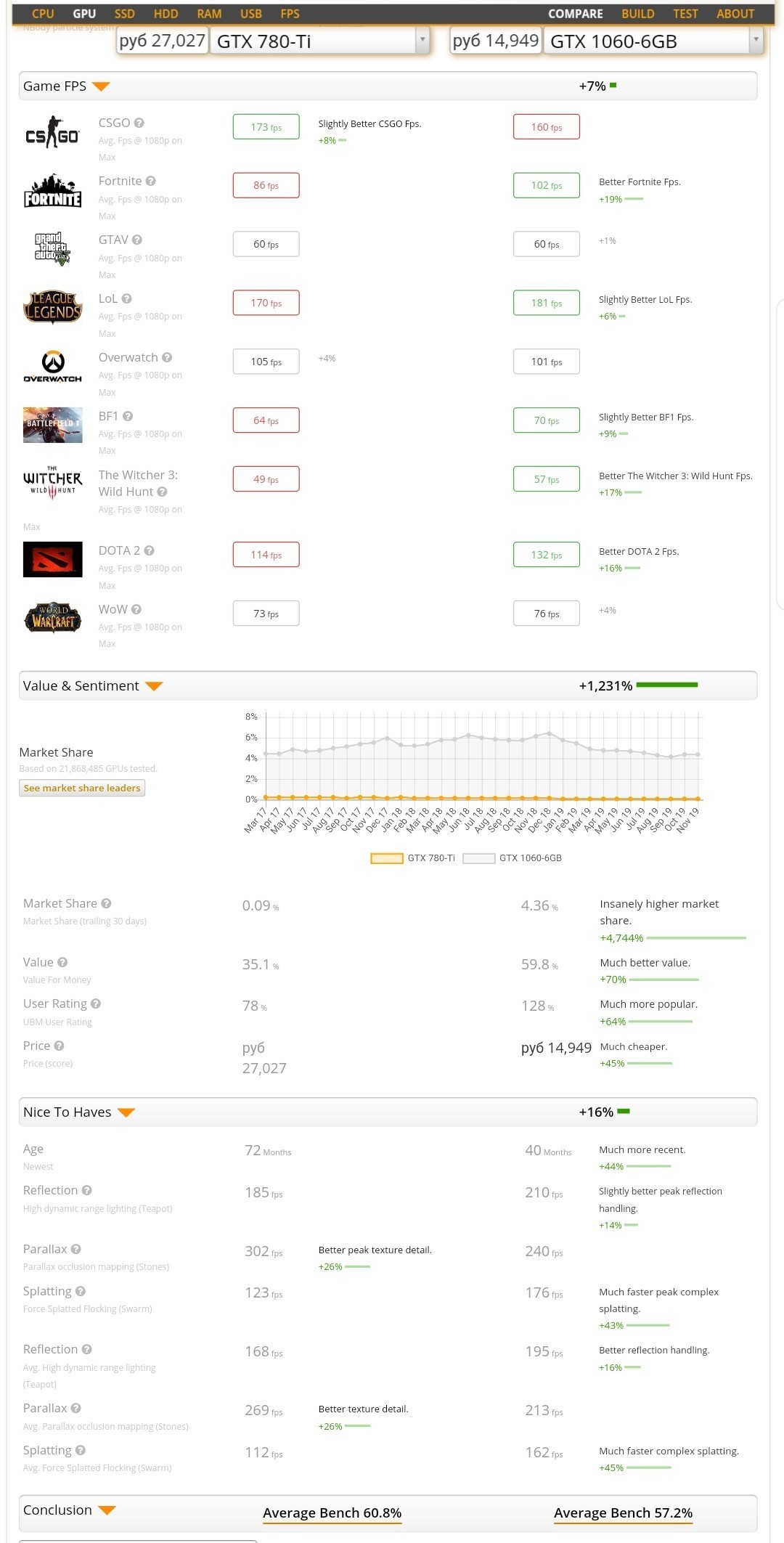Toggle the Conclusion section triangle

[x=107, y=1510]
